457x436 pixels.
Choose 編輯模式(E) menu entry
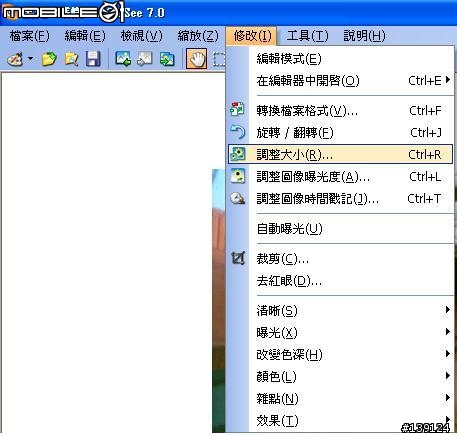pyautogui.click(x=340, y=59)
